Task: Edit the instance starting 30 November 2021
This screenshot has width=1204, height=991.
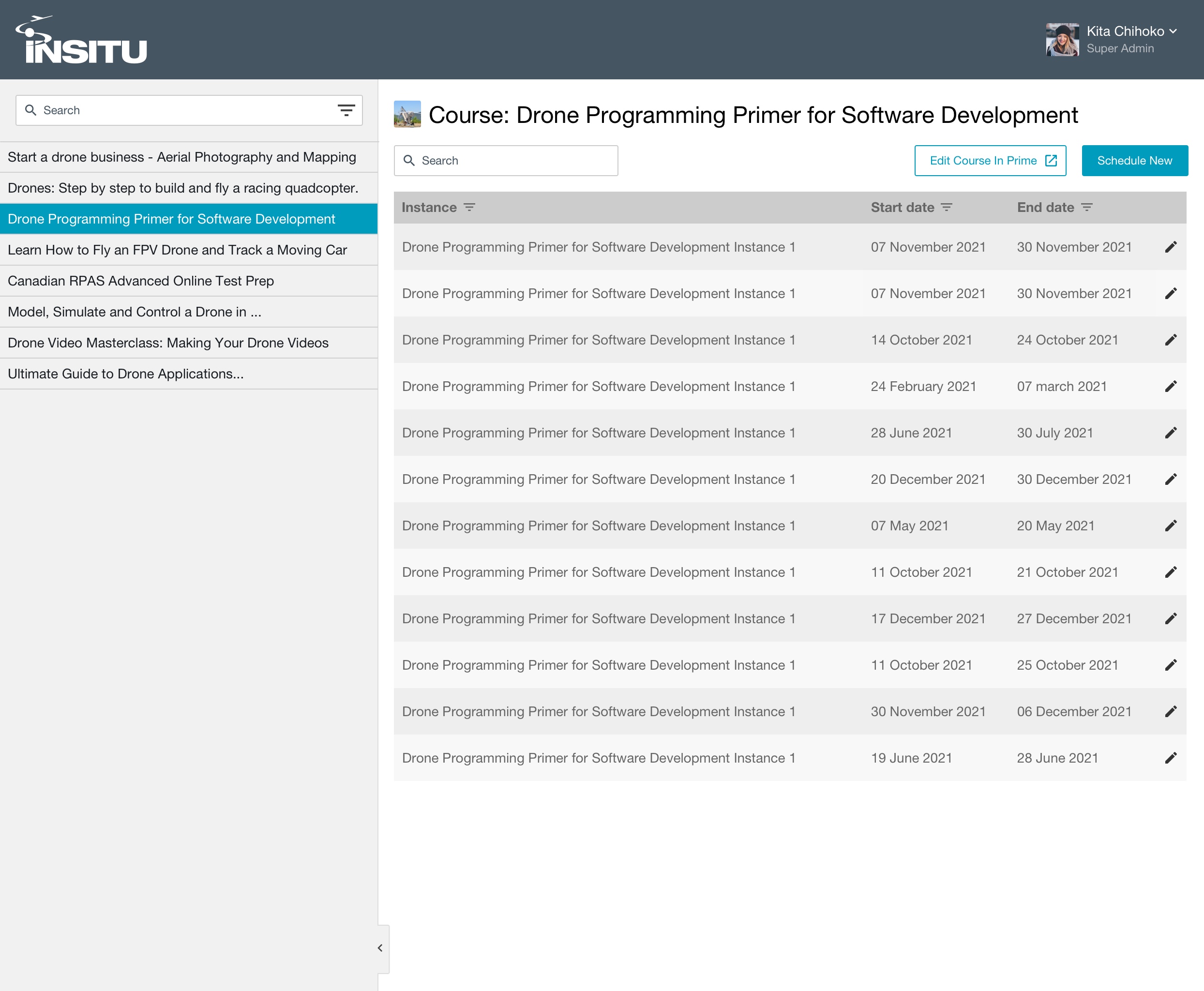Action: [x=1171, y=711]
